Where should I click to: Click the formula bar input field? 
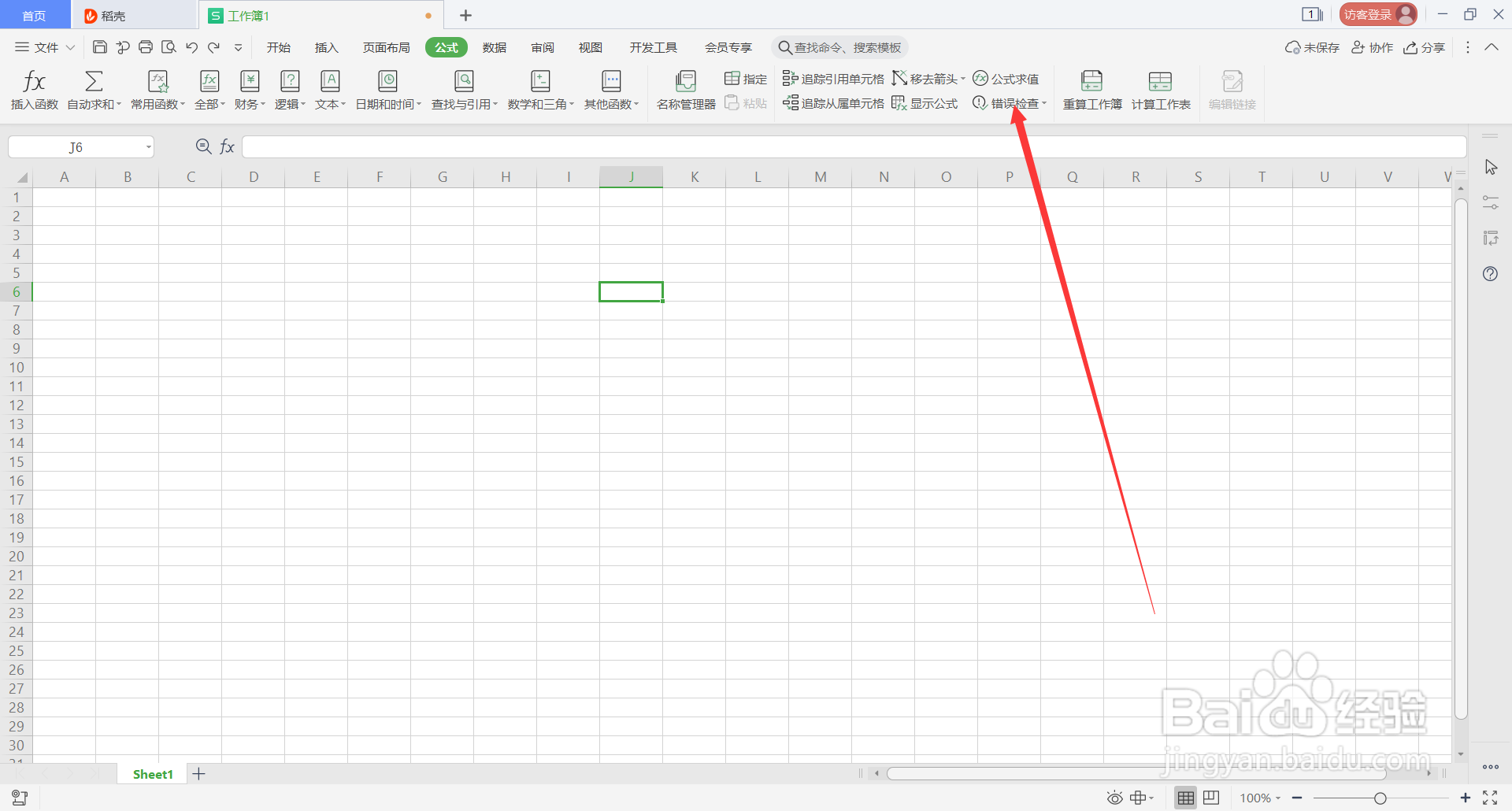point(854,147)
